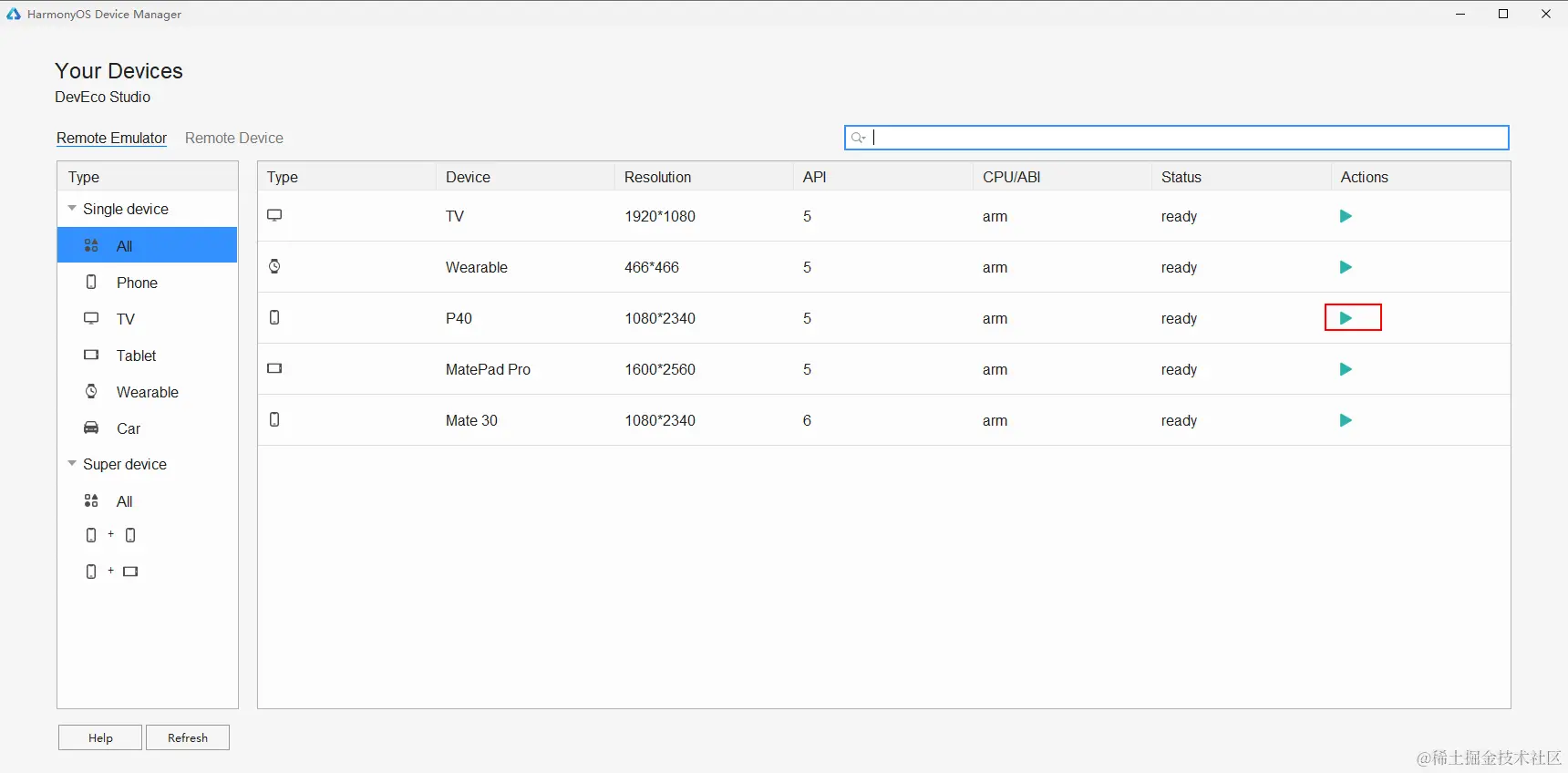Click the Help button
1568x773 pixels.
click(x=100, y=737)
